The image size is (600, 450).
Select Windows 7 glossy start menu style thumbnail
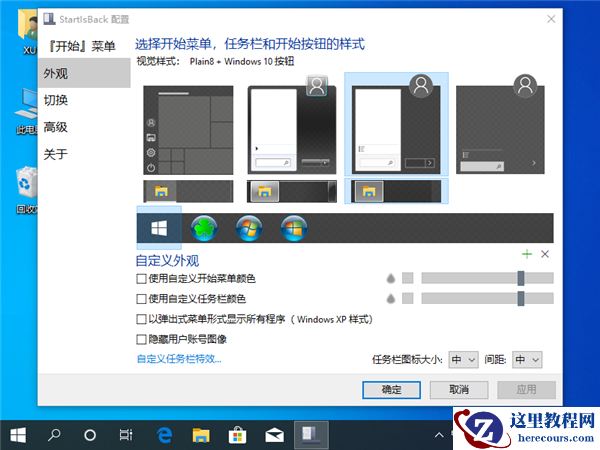click(292, 125)
